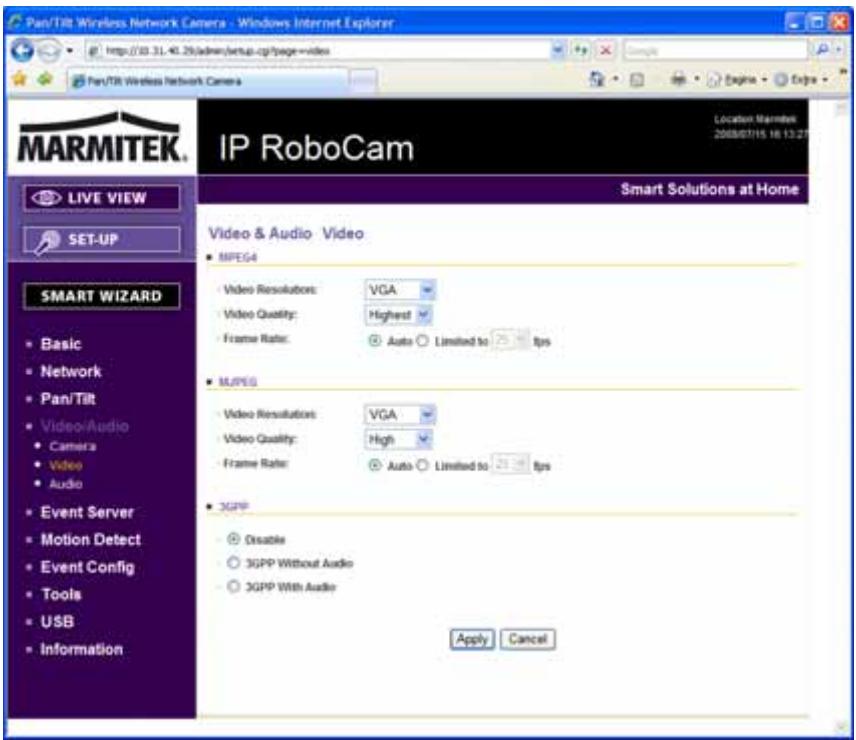Viewport: 856px width, 740px height.
Task: Open MJPEG frame rate fps dropdown
Action: [510, 465]
